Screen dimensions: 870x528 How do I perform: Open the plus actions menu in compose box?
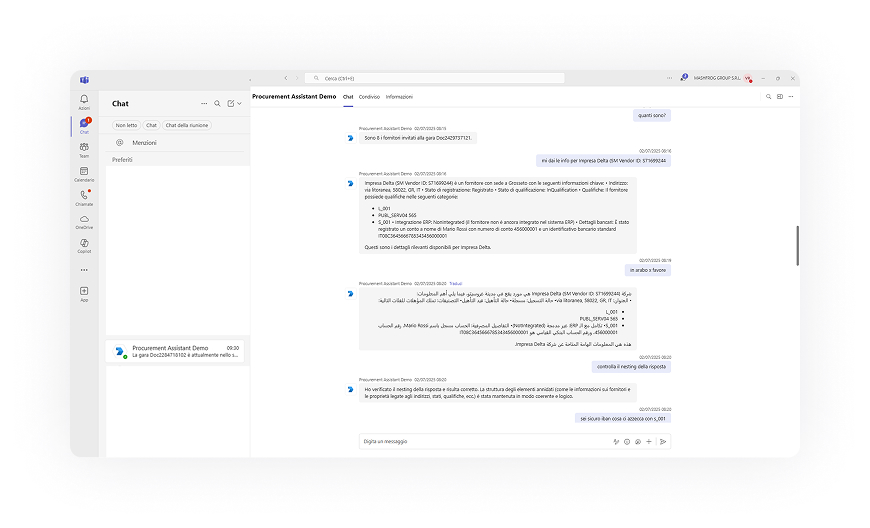point(649,441)
